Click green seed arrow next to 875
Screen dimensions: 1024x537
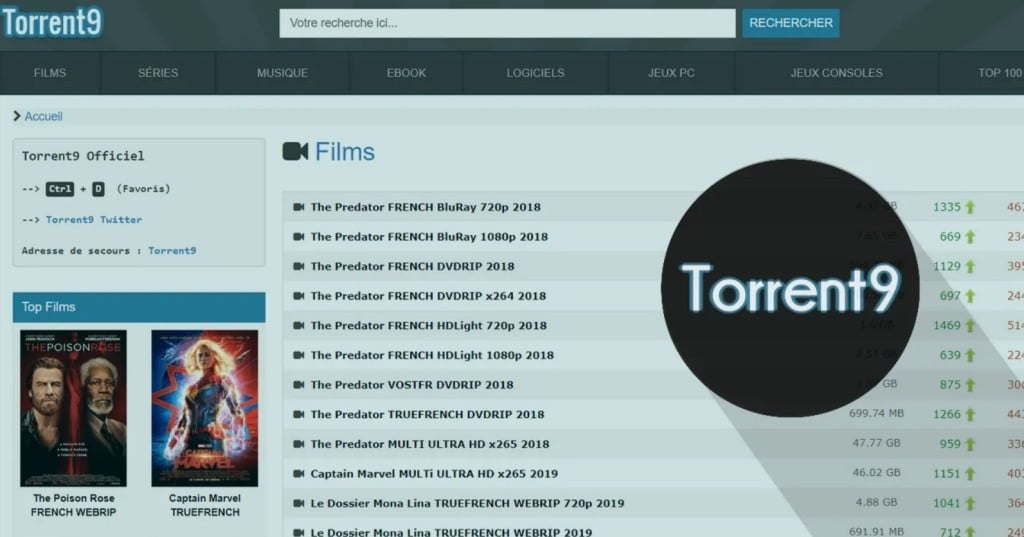point(970,385)
